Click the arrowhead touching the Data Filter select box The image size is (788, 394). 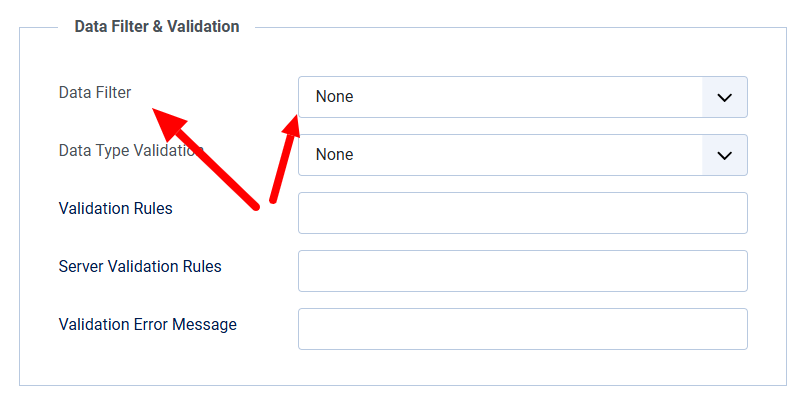(292, 126)
